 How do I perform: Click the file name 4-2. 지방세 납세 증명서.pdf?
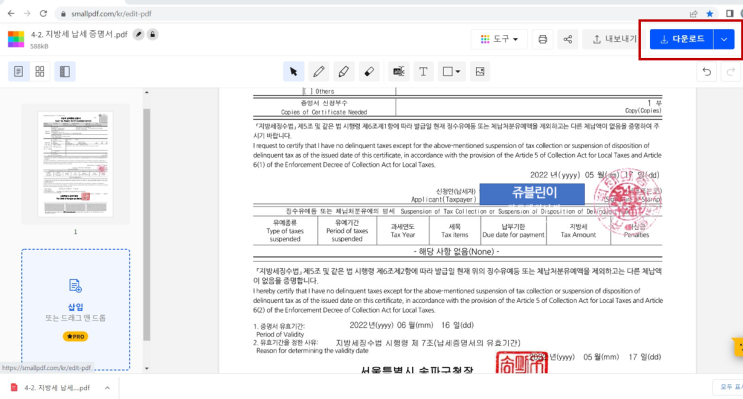pyautogui.click(x=79, y=34)
